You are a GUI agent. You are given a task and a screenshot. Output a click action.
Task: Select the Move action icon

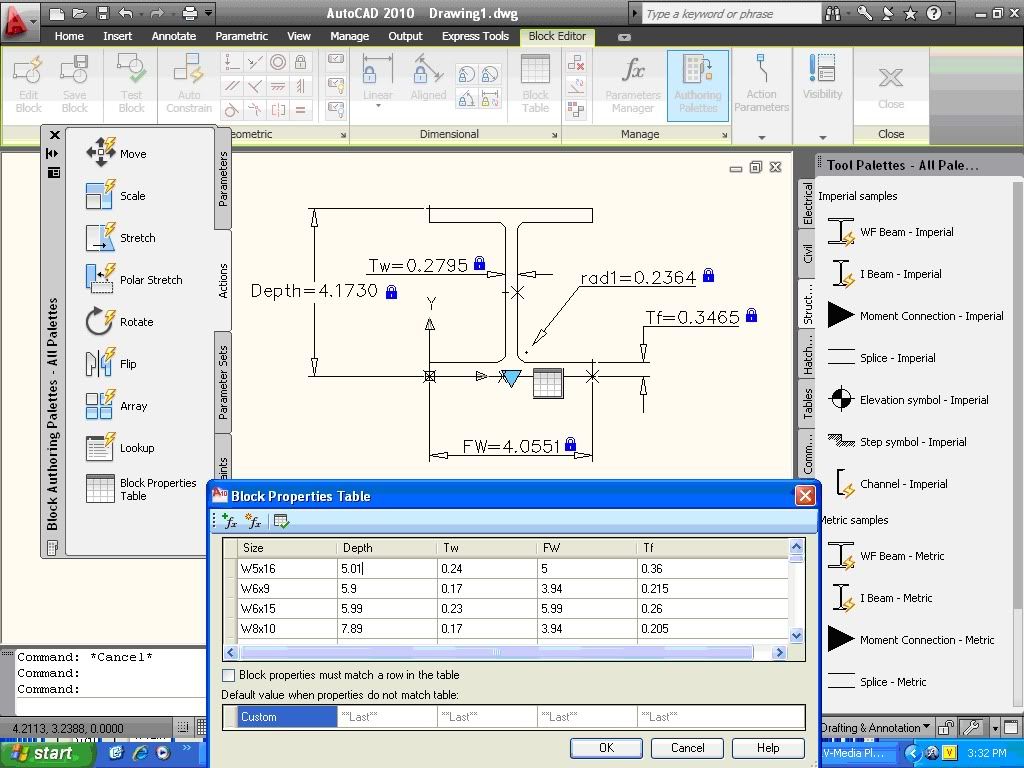(x=101, y=153)
